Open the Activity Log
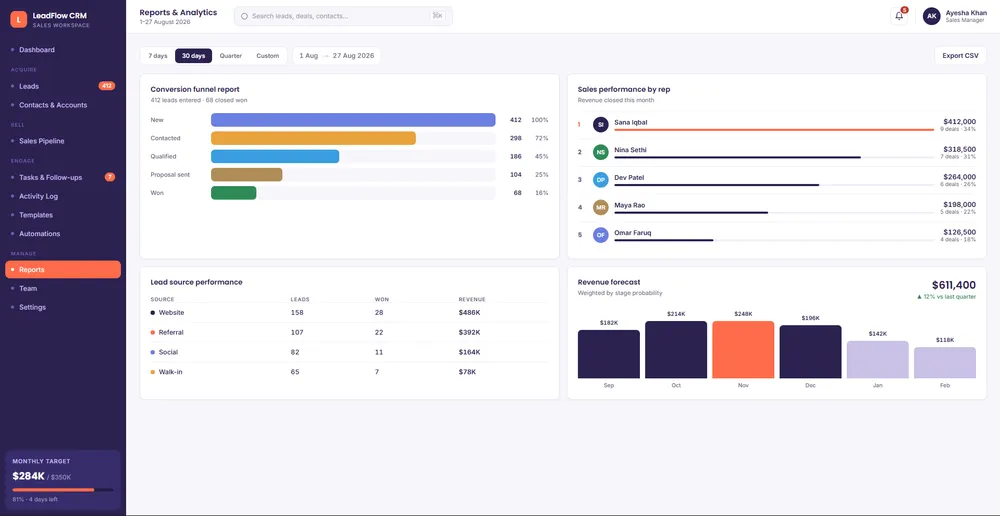The width and height of the screenshot is (1000, 516). click(x=62, y=196)
